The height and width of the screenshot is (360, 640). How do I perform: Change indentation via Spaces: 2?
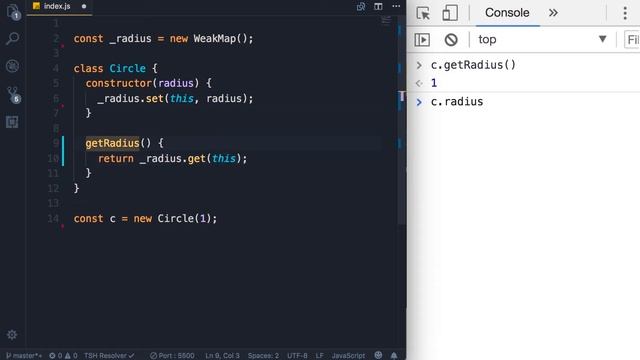tap(263, 356)
